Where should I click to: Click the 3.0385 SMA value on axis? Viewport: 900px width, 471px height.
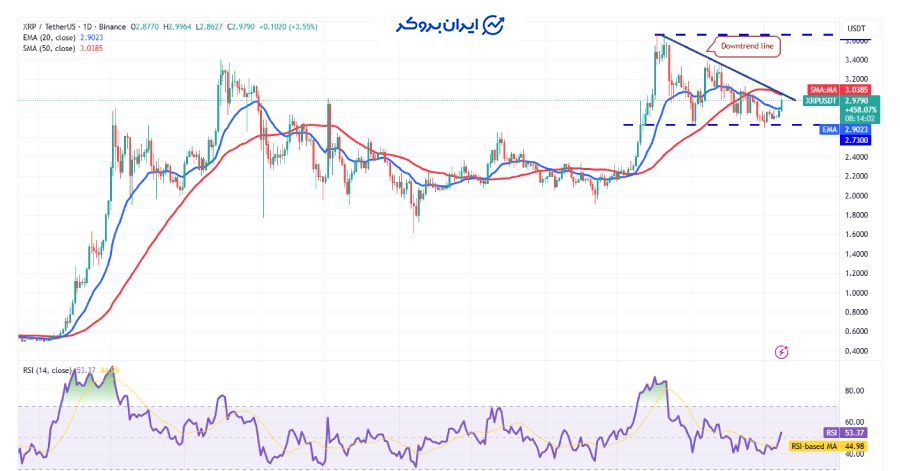coord(857,89)
